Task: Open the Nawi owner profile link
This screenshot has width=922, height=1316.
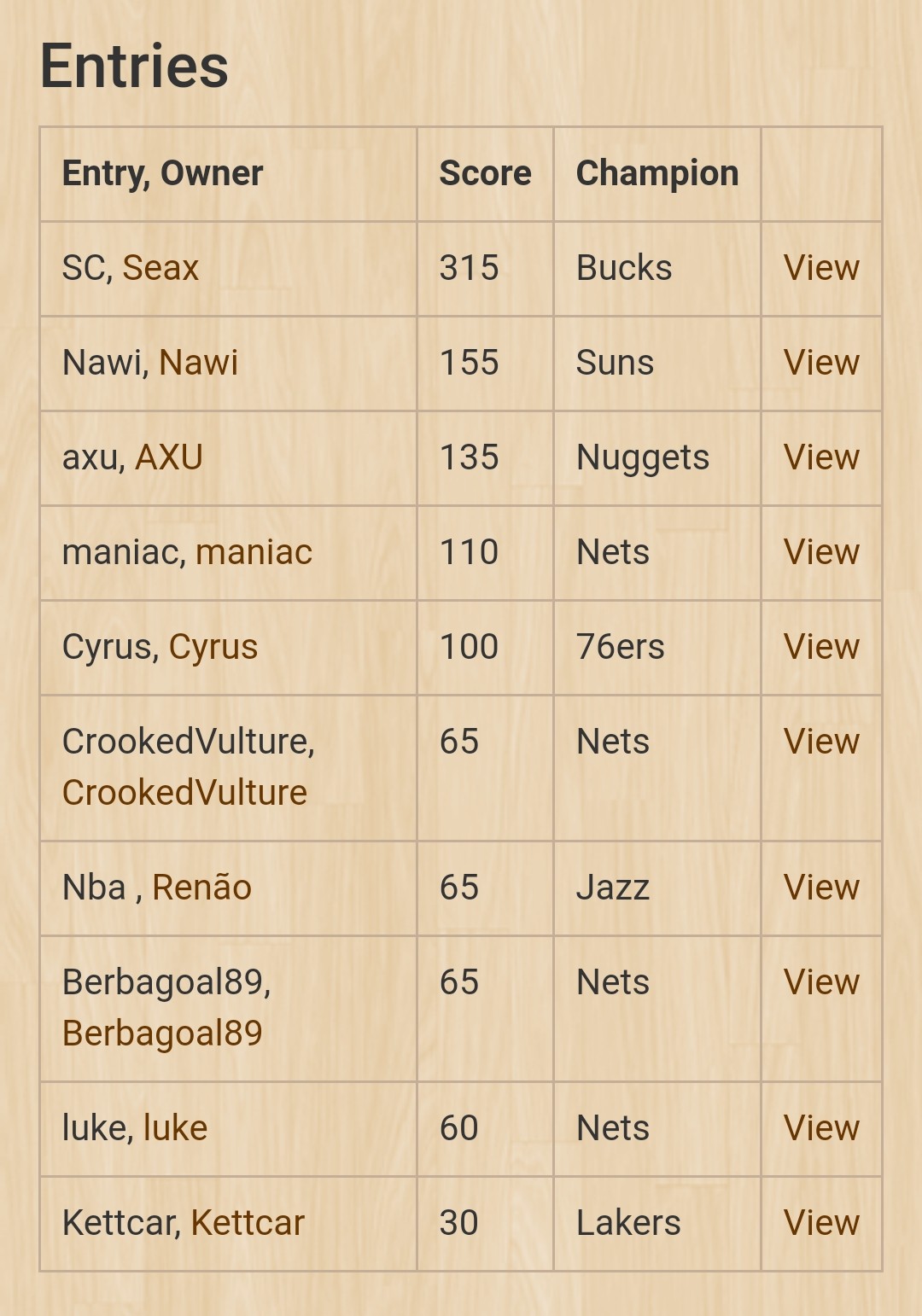Action: 198,363
